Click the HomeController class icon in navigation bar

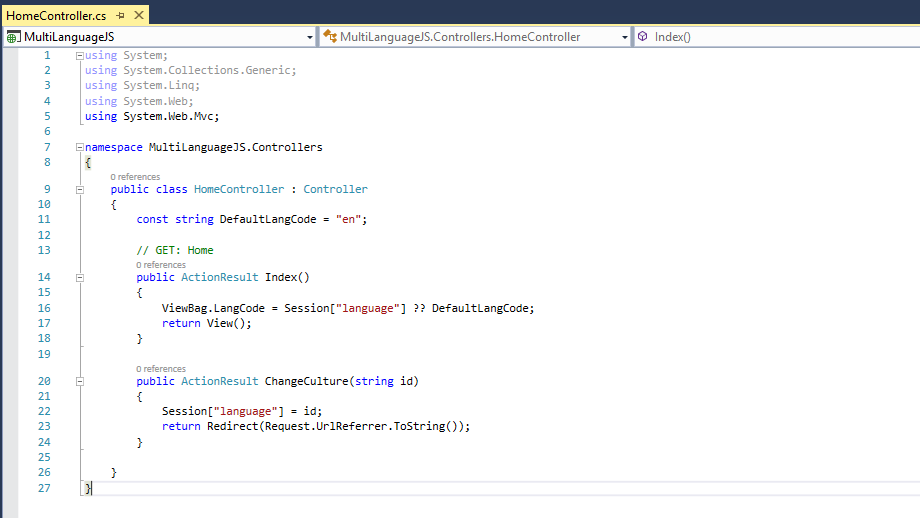(x=329, y=37)
